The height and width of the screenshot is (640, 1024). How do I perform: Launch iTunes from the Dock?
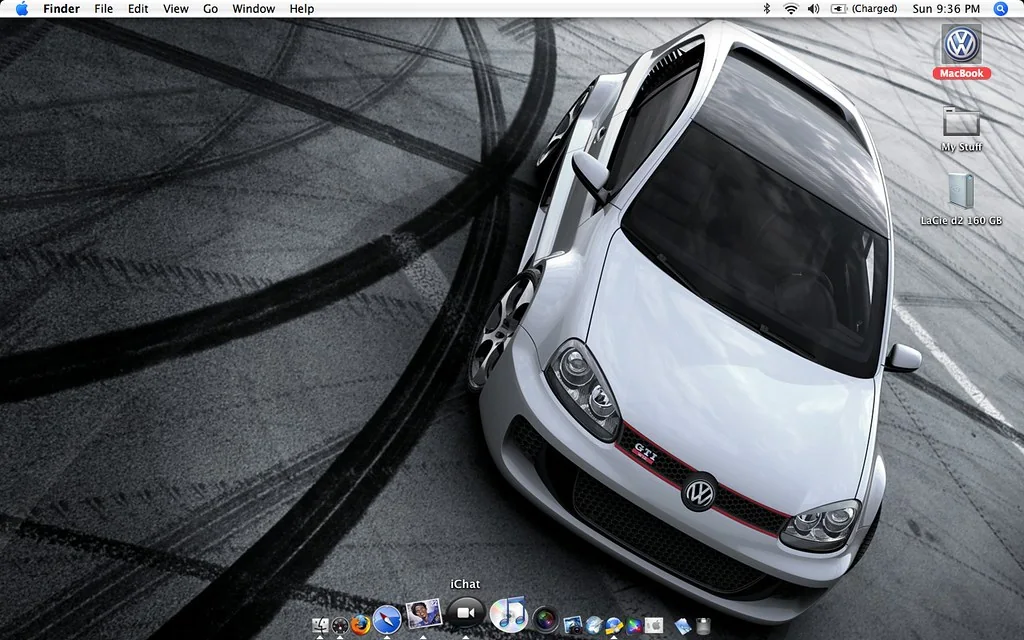(x=508, y=614)
